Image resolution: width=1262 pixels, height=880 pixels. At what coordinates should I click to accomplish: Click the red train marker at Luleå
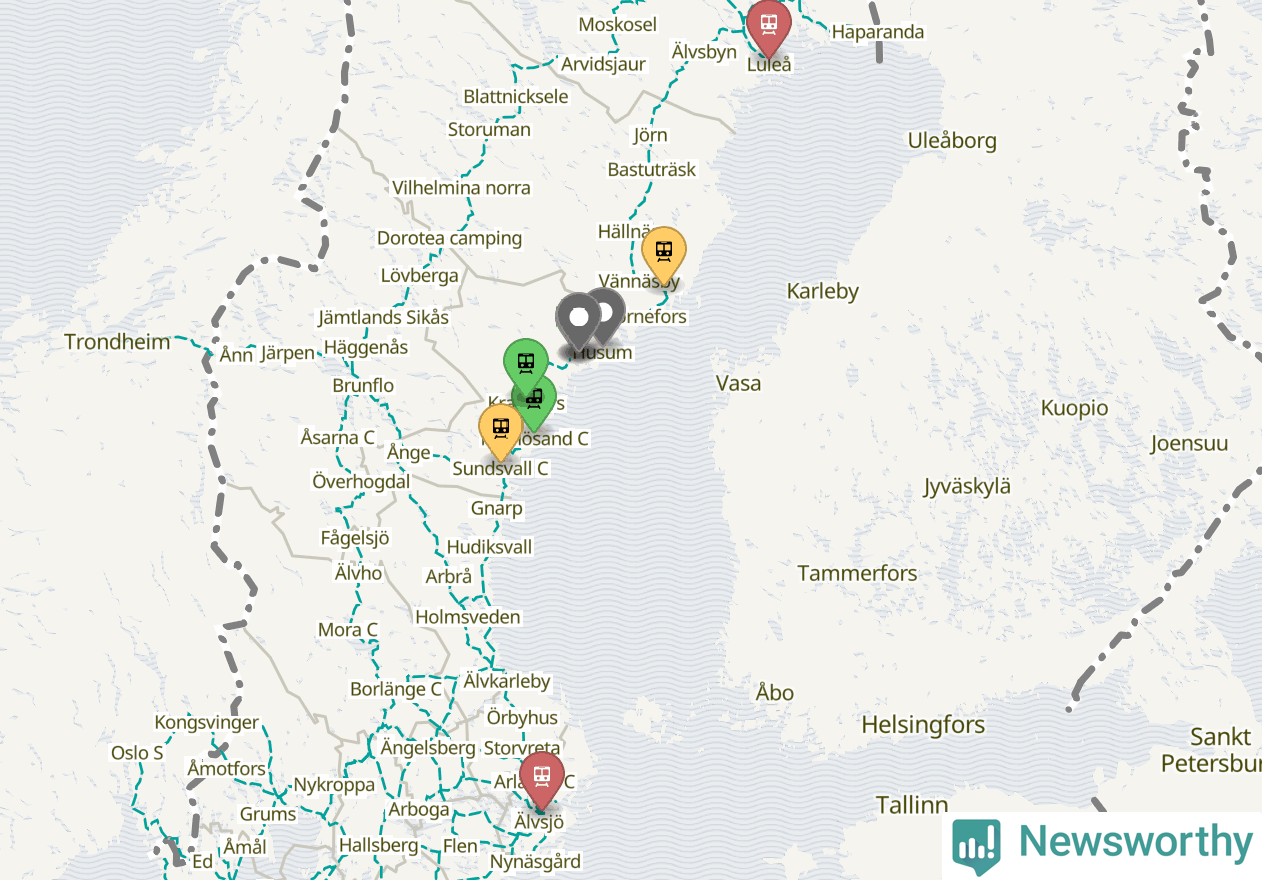(x=768, y=26)
